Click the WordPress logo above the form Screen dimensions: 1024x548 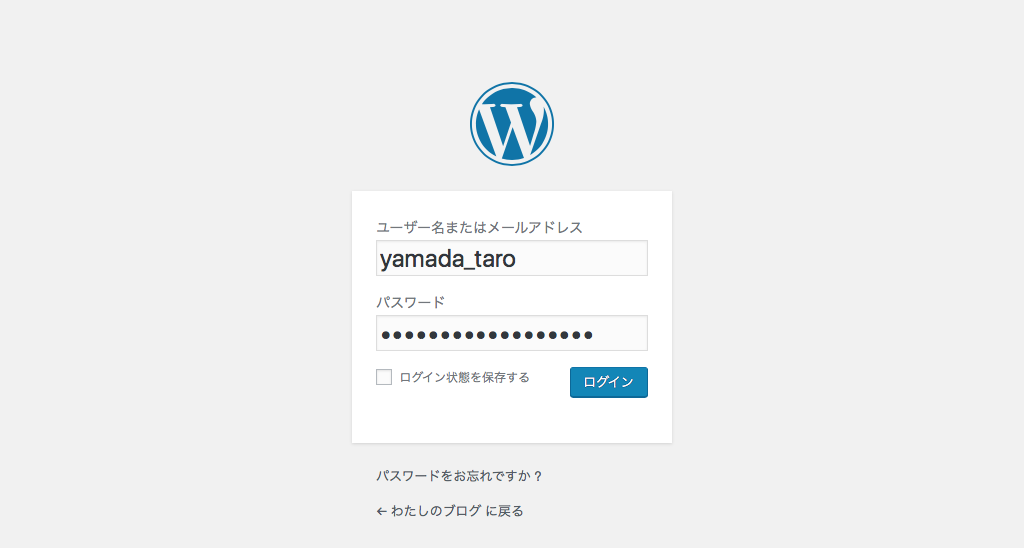[x=511, y=123]
